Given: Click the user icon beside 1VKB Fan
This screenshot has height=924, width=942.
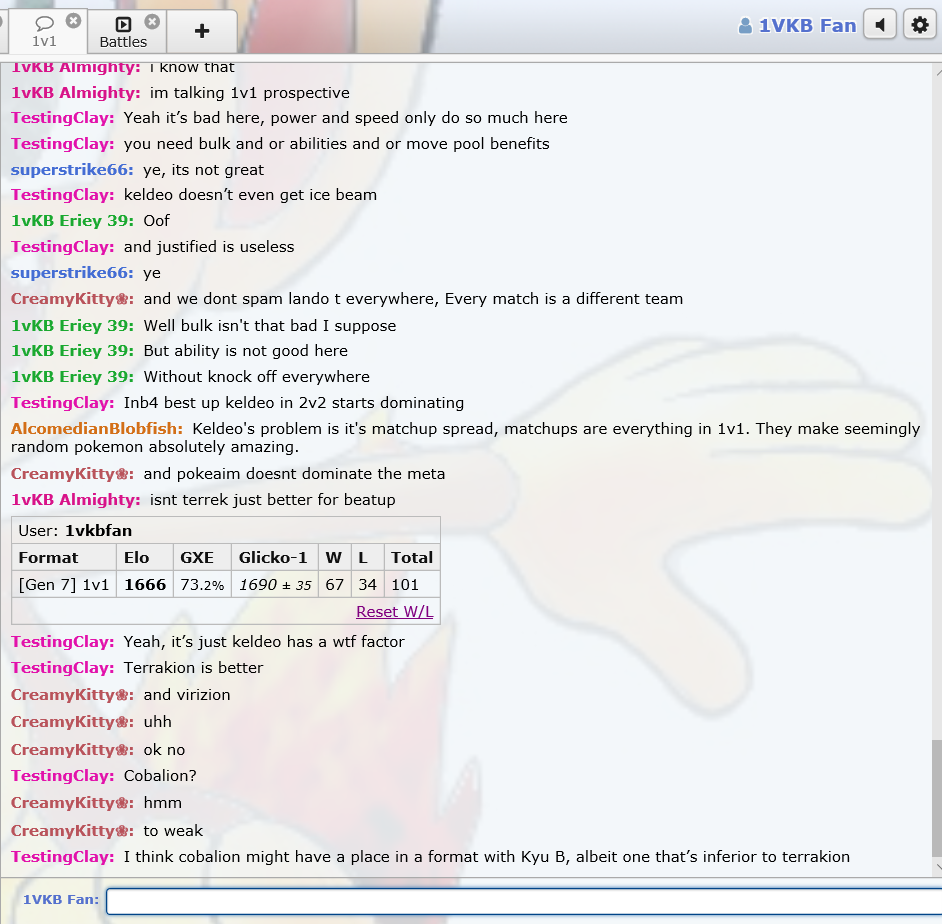Looking at the screenshot, I should 745,26.
